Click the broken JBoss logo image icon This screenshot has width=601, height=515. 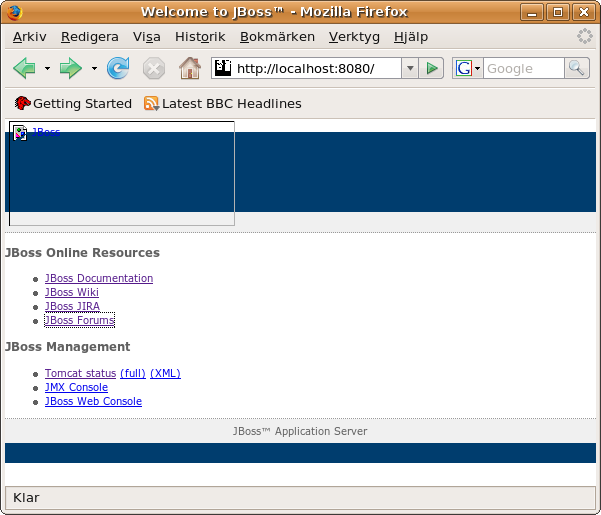tap(20, 133)
